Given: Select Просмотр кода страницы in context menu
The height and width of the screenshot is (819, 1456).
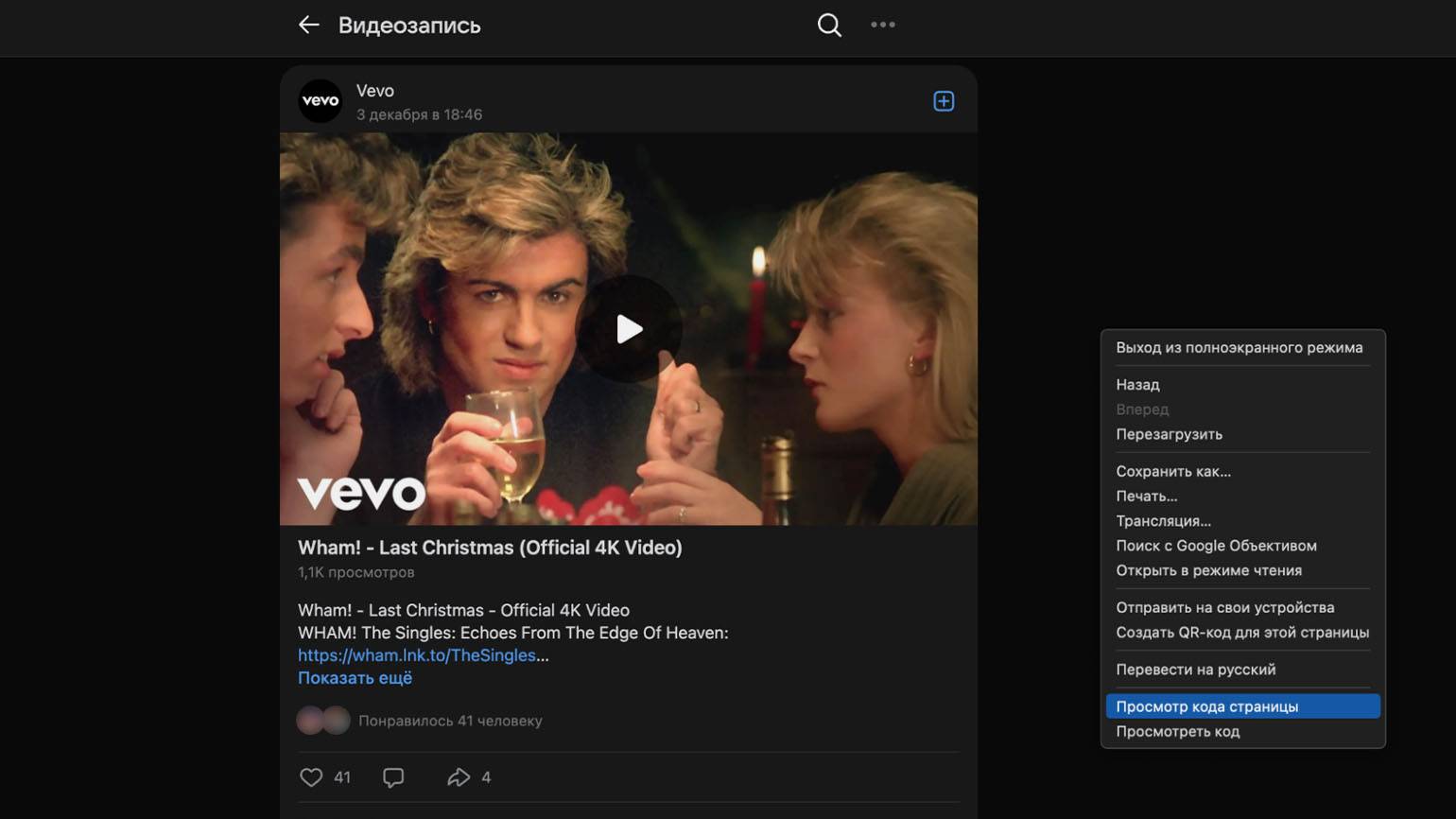Looking at the screenshot, I should (1206, 706).
